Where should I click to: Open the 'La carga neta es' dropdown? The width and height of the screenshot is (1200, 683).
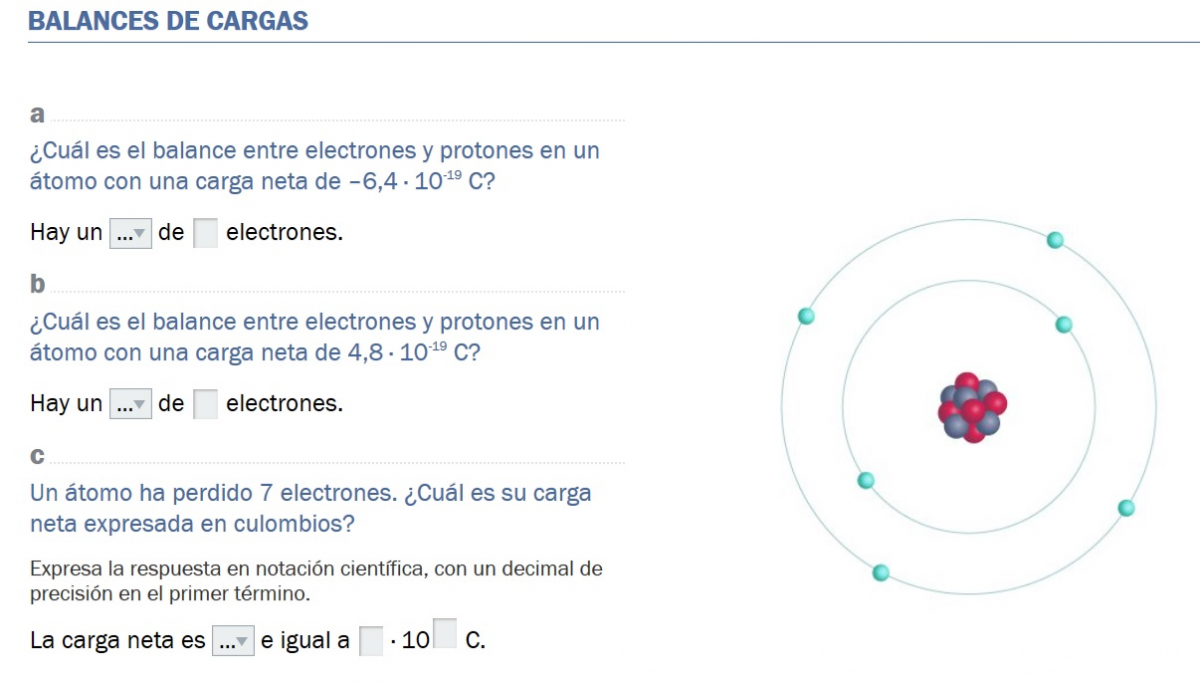(233, 642)
